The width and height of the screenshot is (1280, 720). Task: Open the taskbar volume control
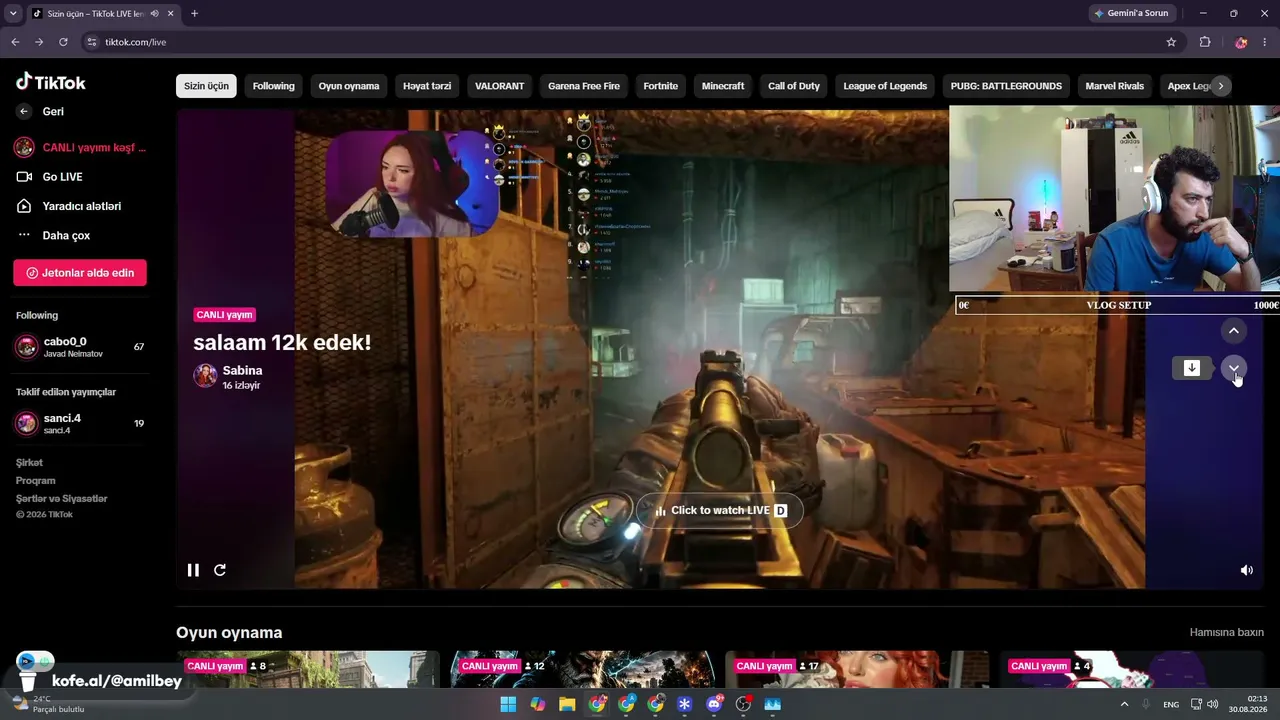click(1213, 704)
